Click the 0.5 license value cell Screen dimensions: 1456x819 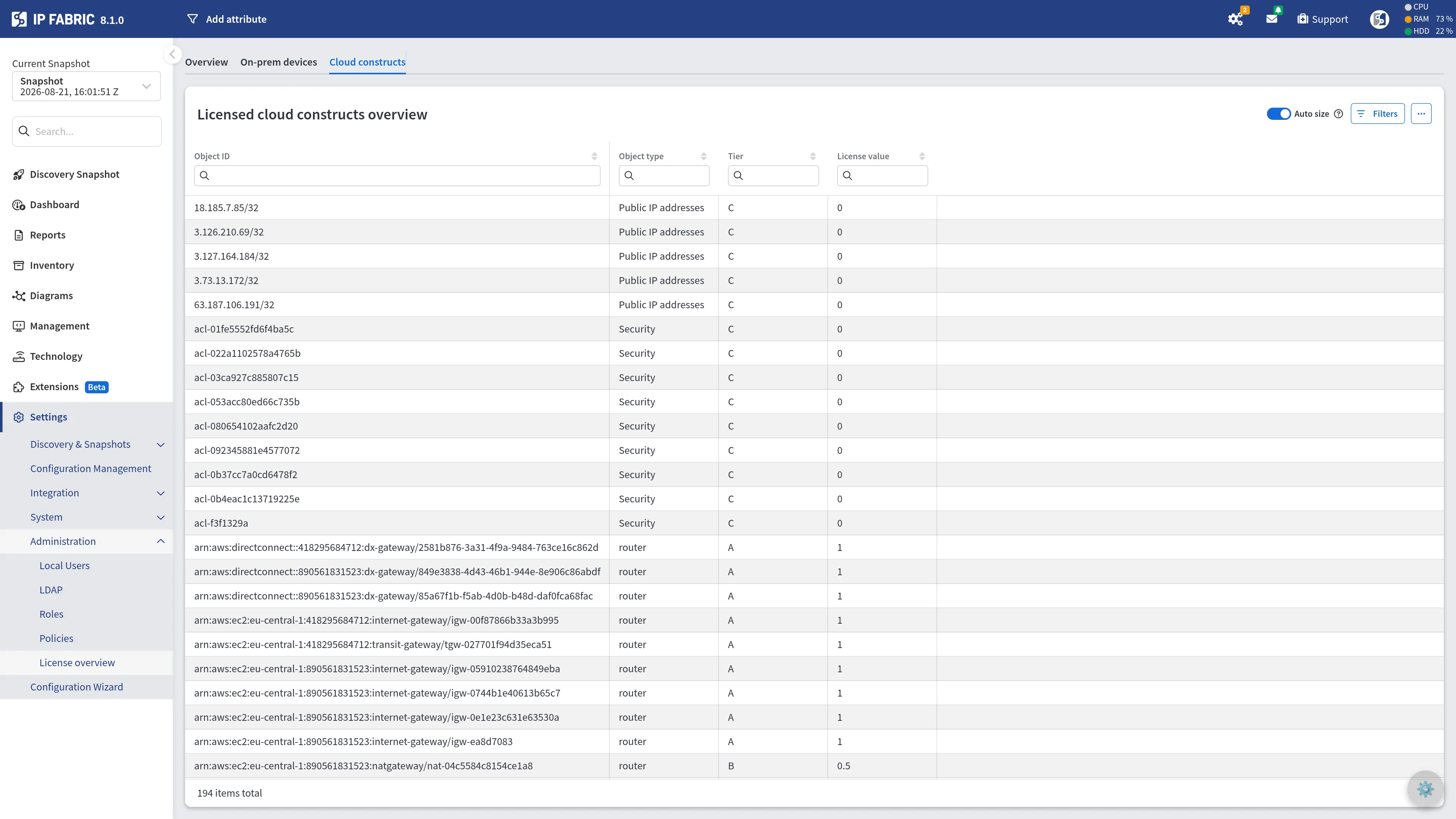(x=882, y=766)
